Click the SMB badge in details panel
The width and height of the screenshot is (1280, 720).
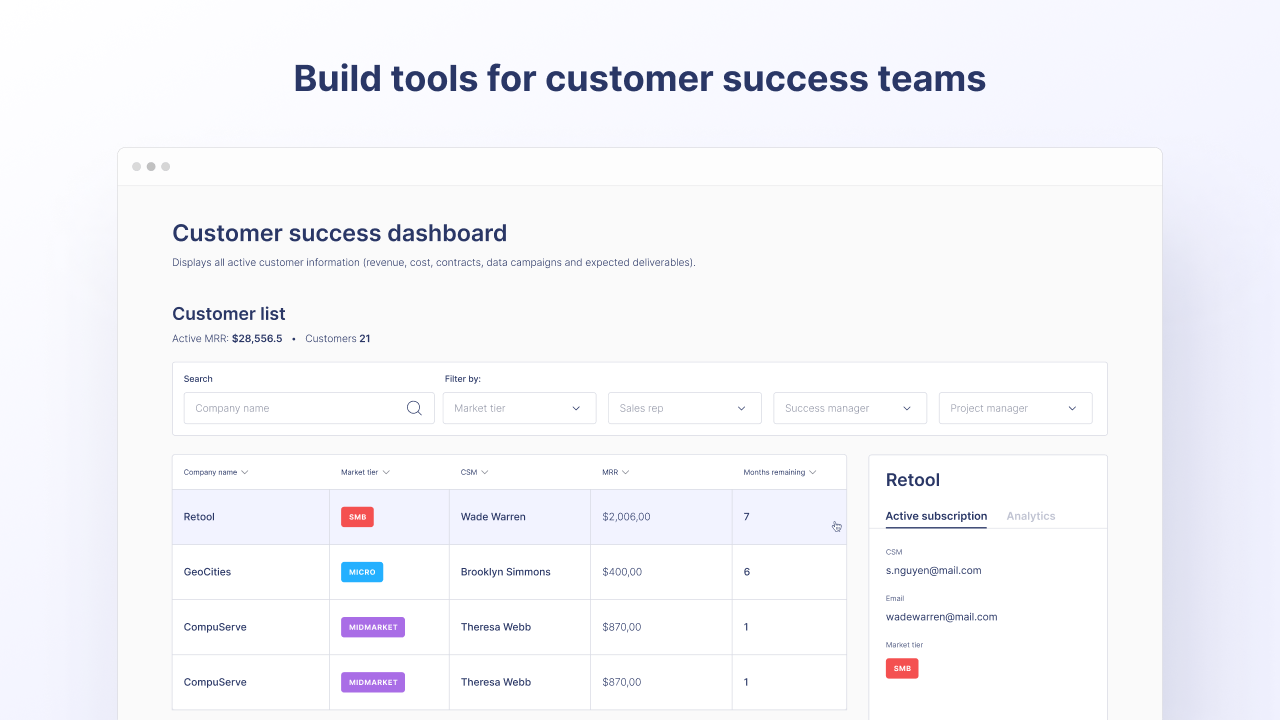pyautogui.click(x=902, y=668)
